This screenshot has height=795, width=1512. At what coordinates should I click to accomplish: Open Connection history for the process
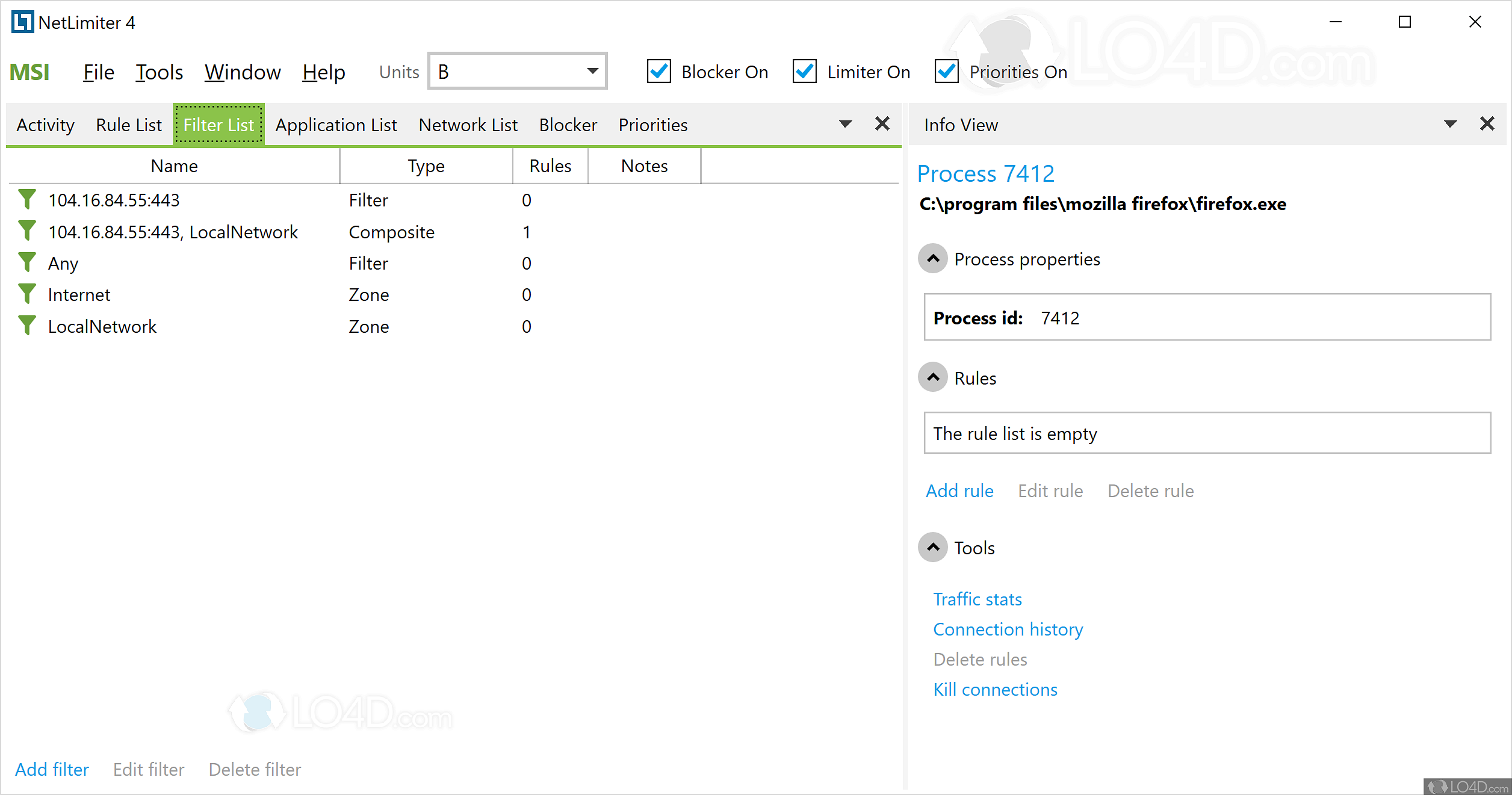pos(1008,629)
